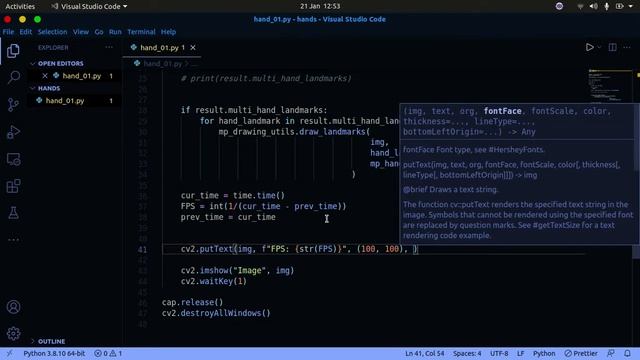
Task: Place cursor on cap.release() line
Action: pos(192,302)
